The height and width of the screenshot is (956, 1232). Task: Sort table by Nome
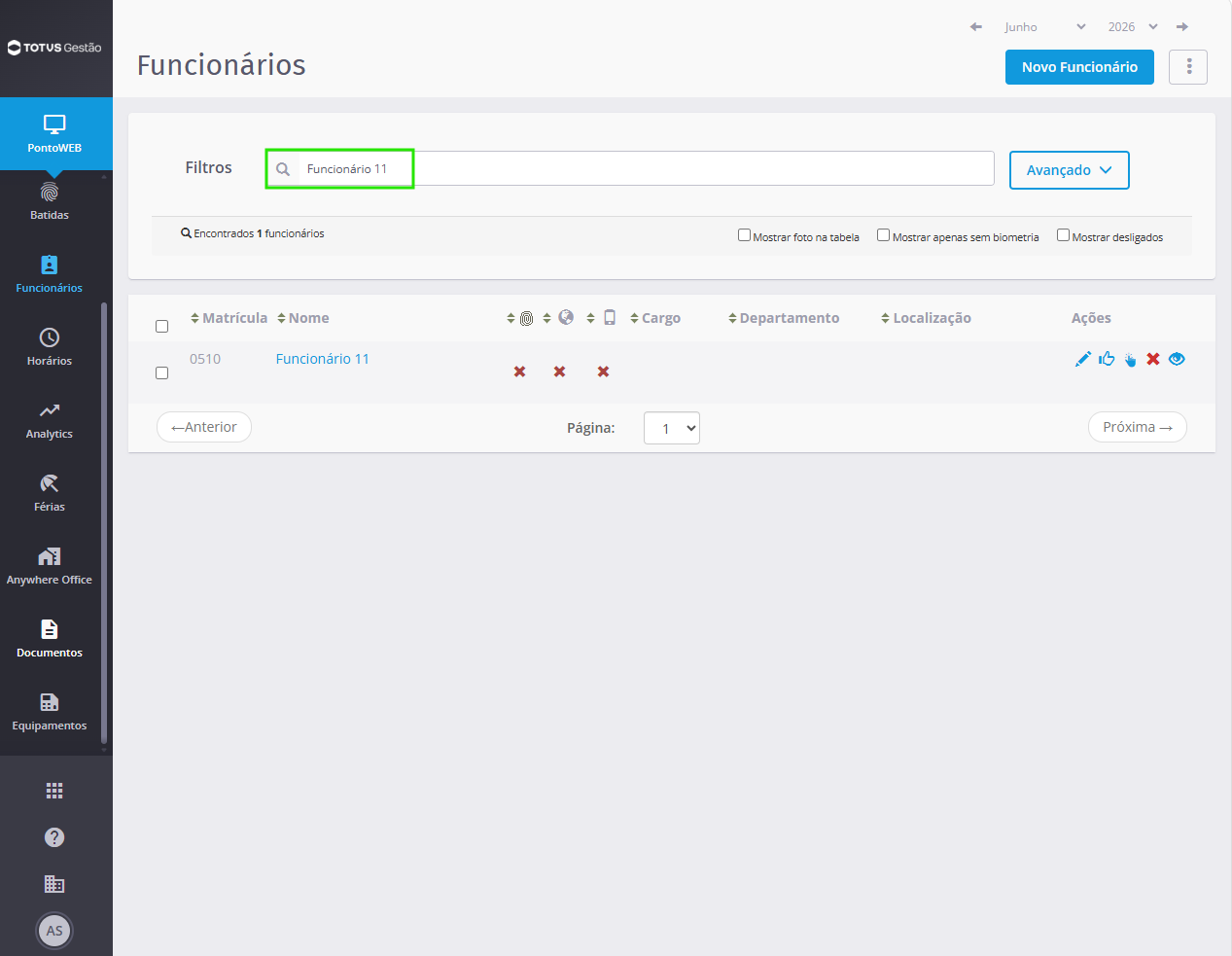coord(302,318)
